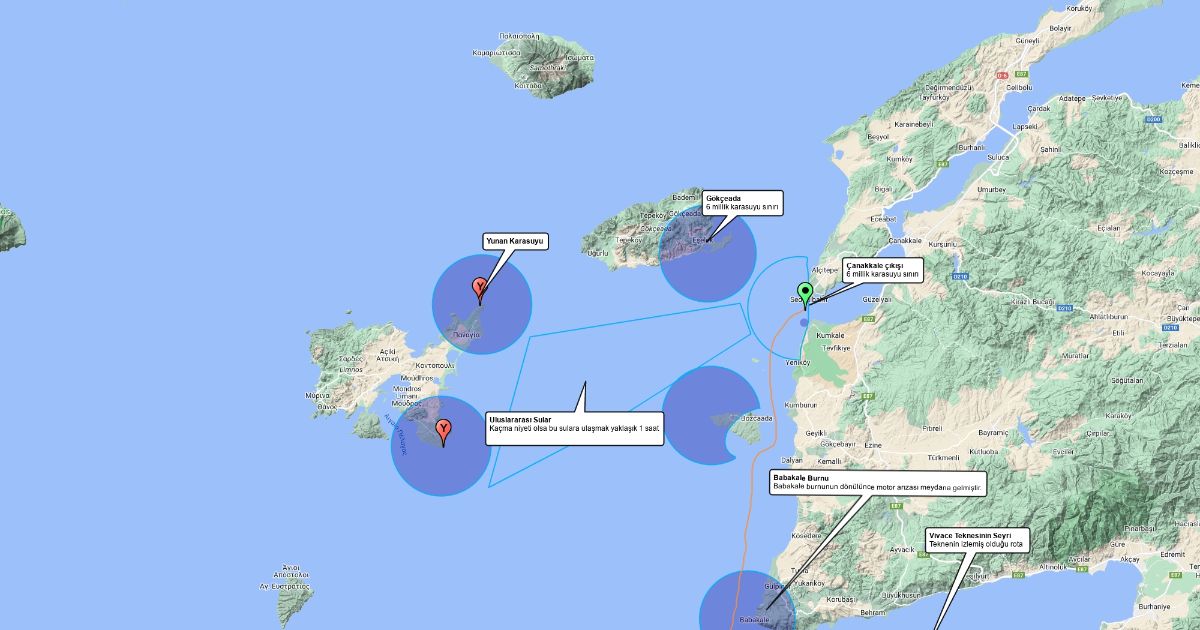Viewport: 1200px width, 630px height.
Task: Click the Uğurlu label on Gökçeada
Action: pyautogui.click(x=597, y=254)
